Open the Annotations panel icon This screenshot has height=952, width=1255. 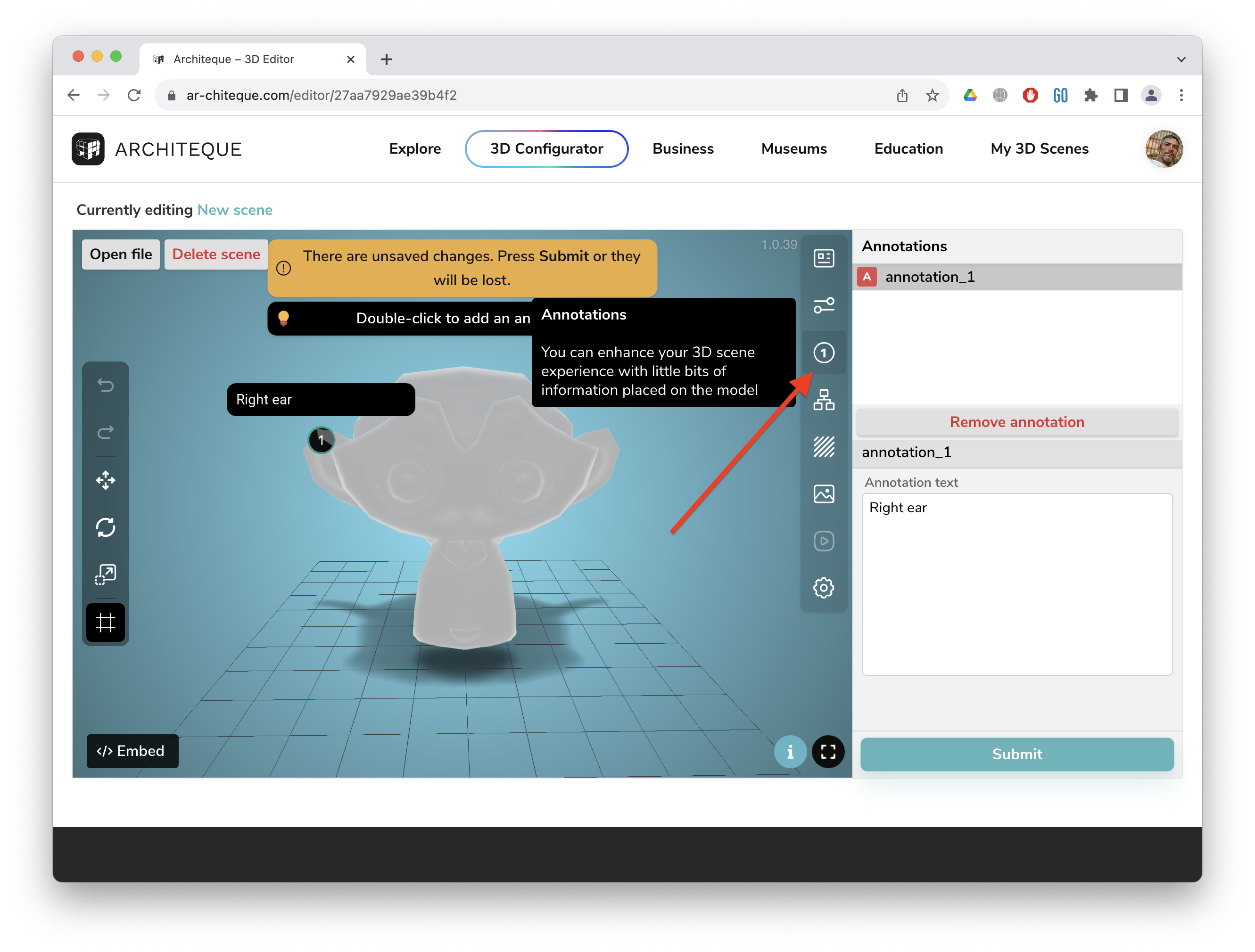pos(823,353)
